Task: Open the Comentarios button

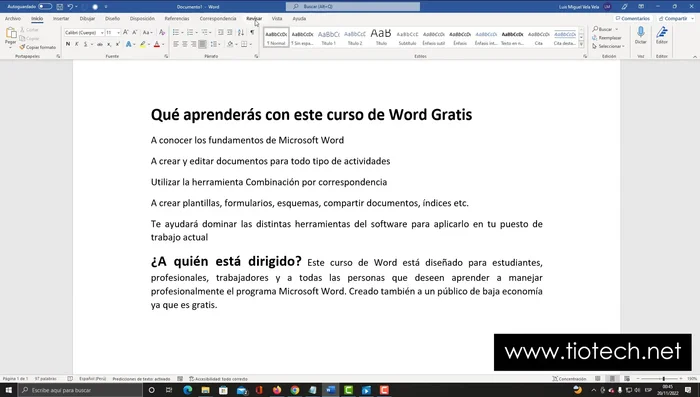Action: (633, 19)
